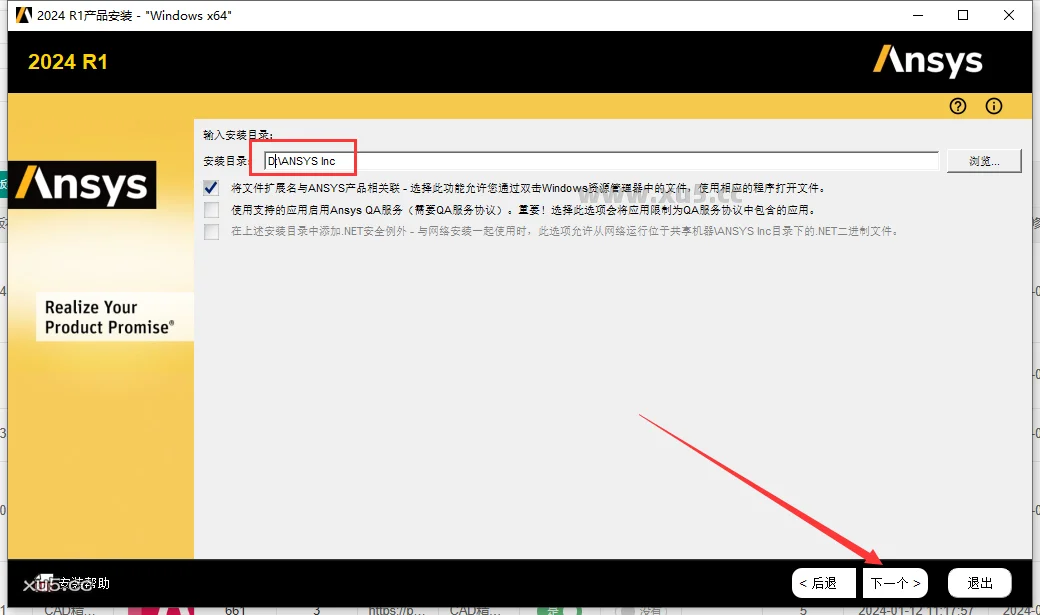
Task: Click the information circle icon
Action: [993, 106]
